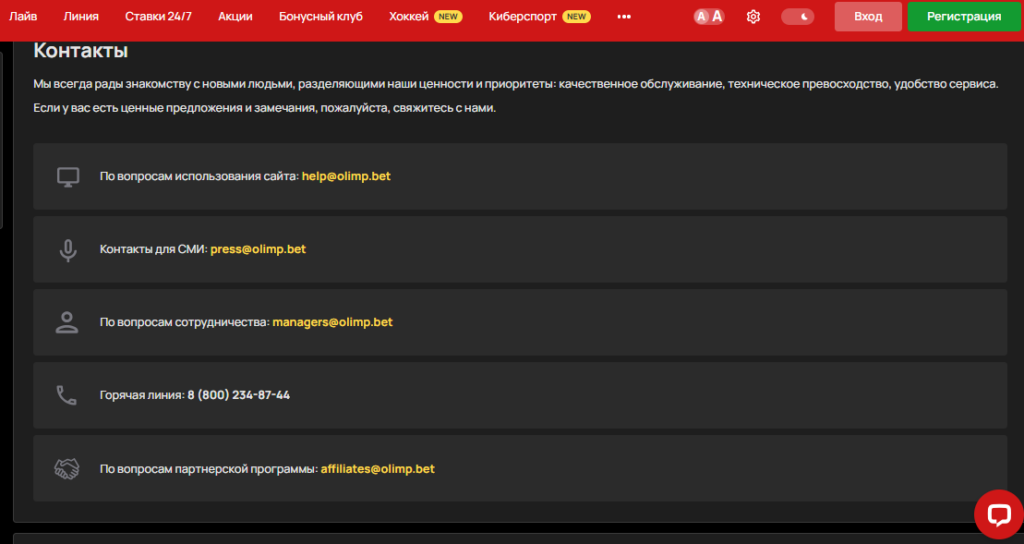This screenshot has height=544, width=1024.
Task: Click the label По вопросам использования сайта
Action: [199, 176]
